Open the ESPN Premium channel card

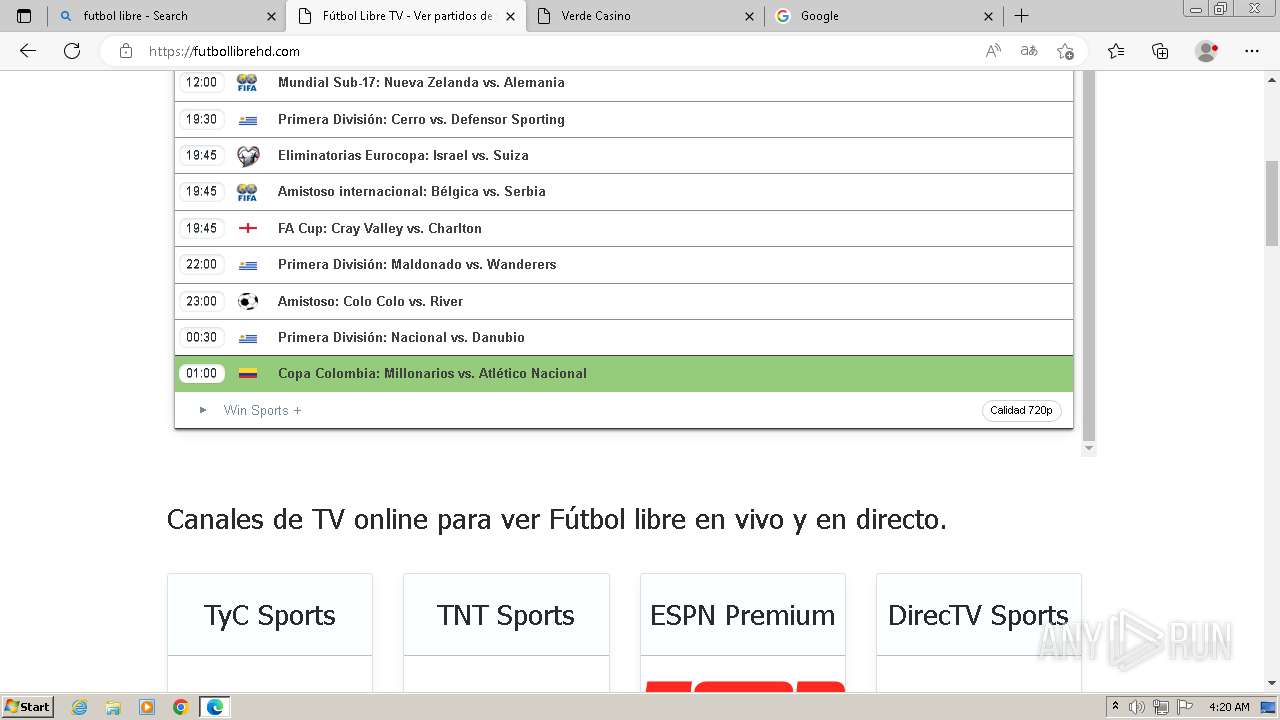pos(743,632)
